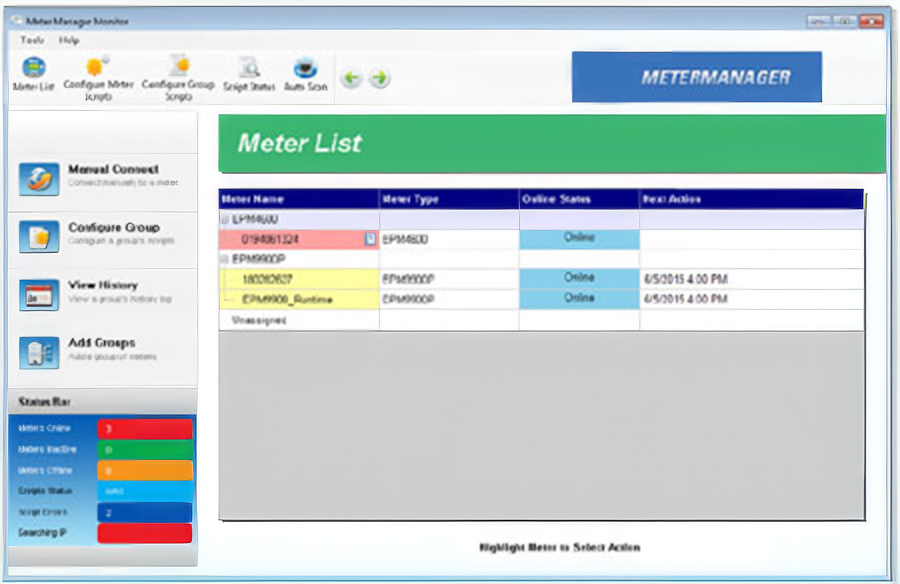This screenshot has height=584, width=900.
Task: Click the Script Errors label in Status Bar
Action: pos(42,512)
